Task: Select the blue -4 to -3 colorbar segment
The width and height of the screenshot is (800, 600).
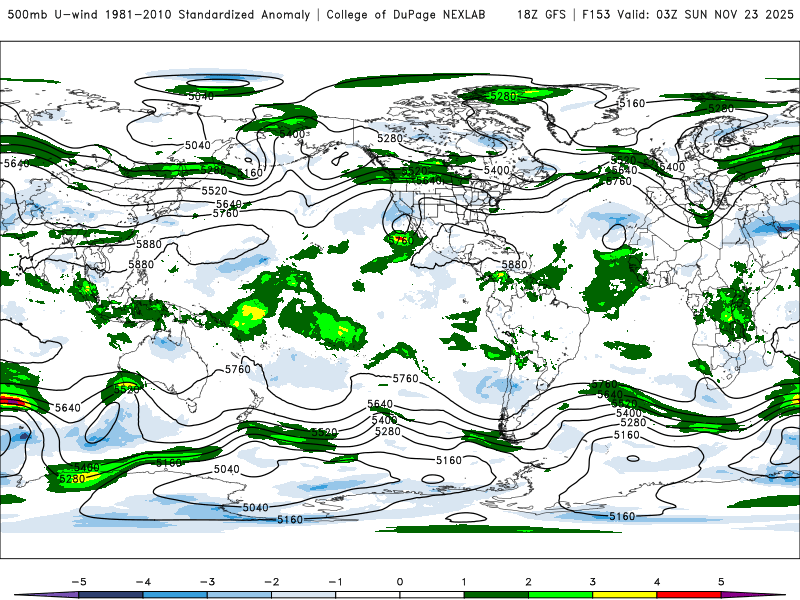Action: tap(175, 595)
